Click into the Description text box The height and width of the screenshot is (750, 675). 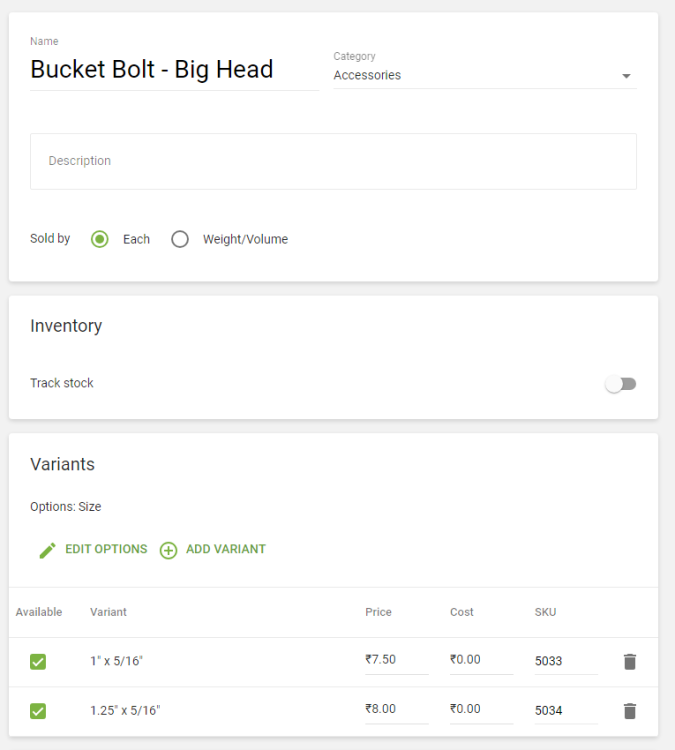333,161
